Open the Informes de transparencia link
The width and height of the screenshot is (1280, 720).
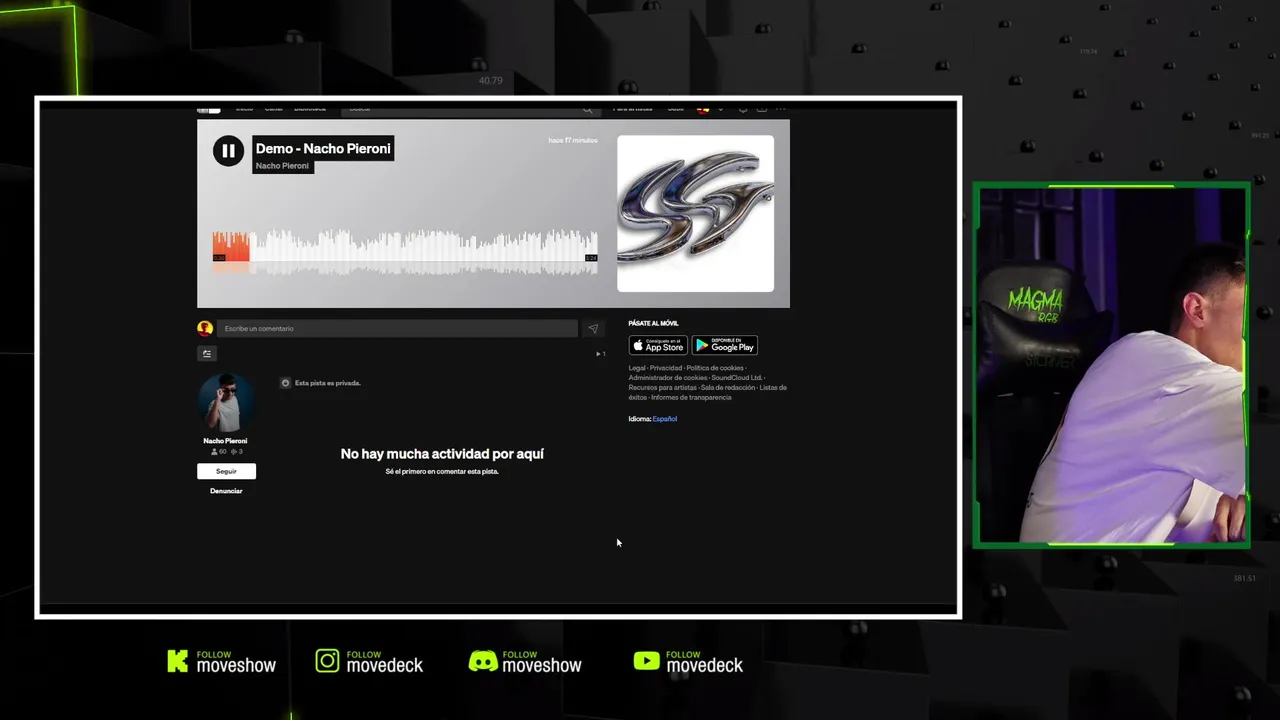[691, 398]
